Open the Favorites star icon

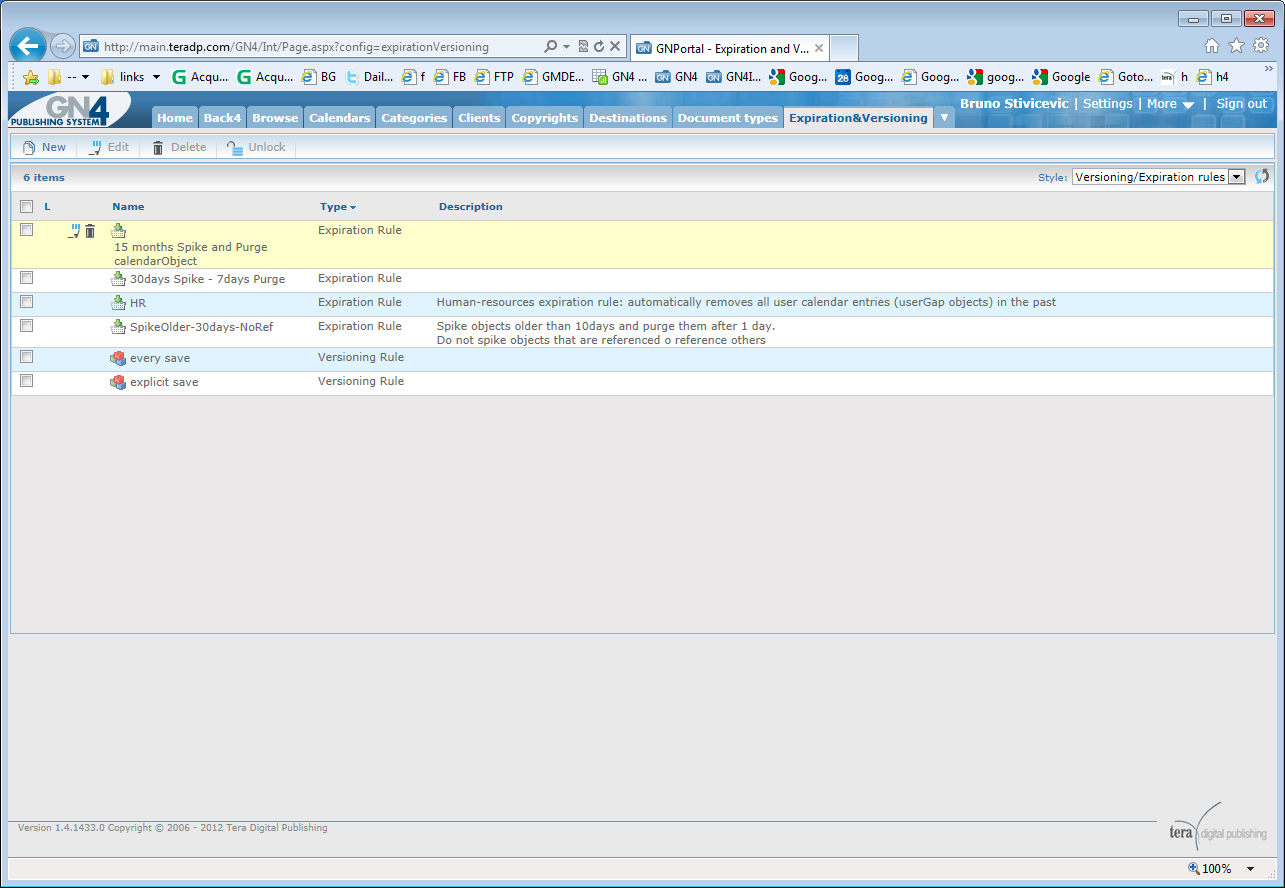1236,46
